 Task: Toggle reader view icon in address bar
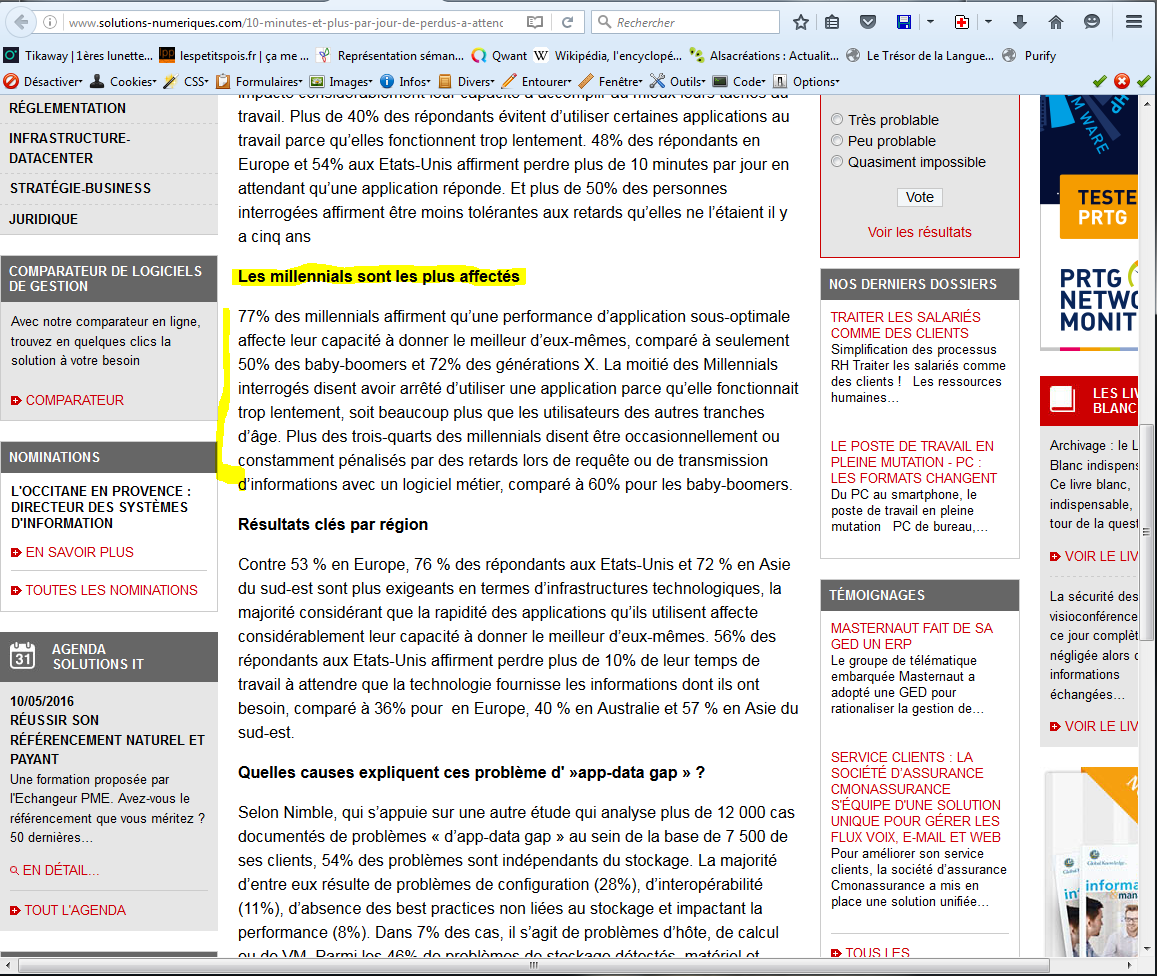(536, 22)
